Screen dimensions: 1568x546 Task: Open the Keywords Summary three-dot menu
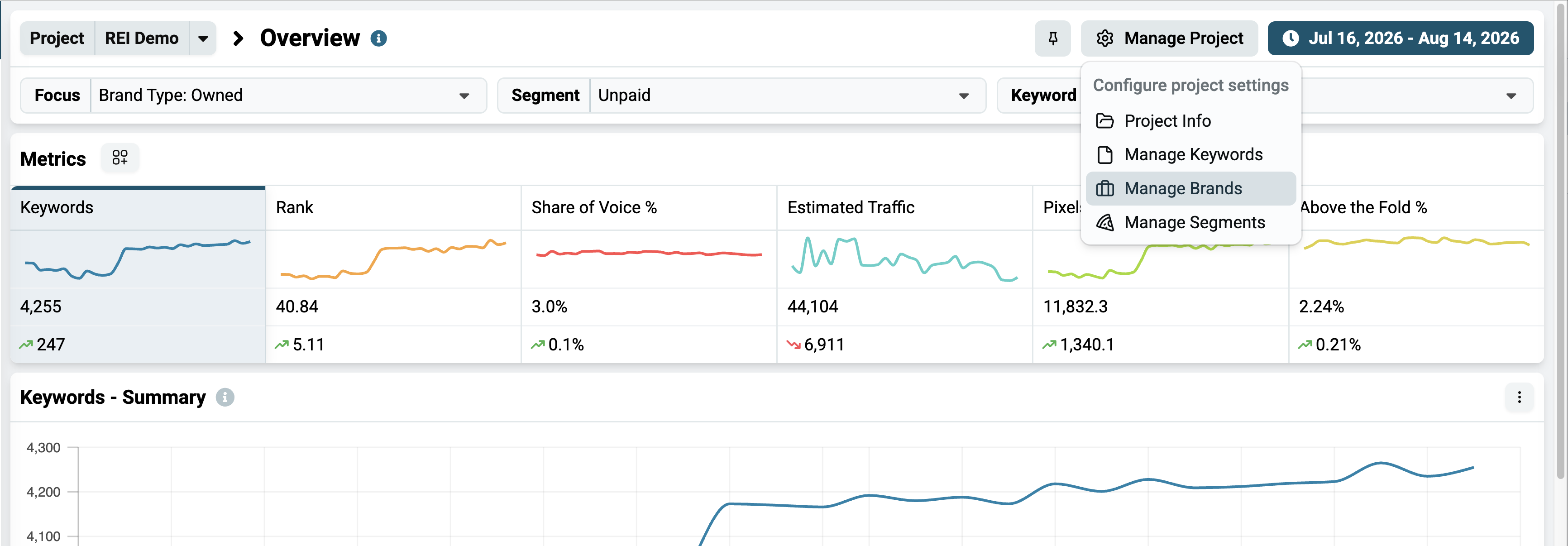(1519, 398)
